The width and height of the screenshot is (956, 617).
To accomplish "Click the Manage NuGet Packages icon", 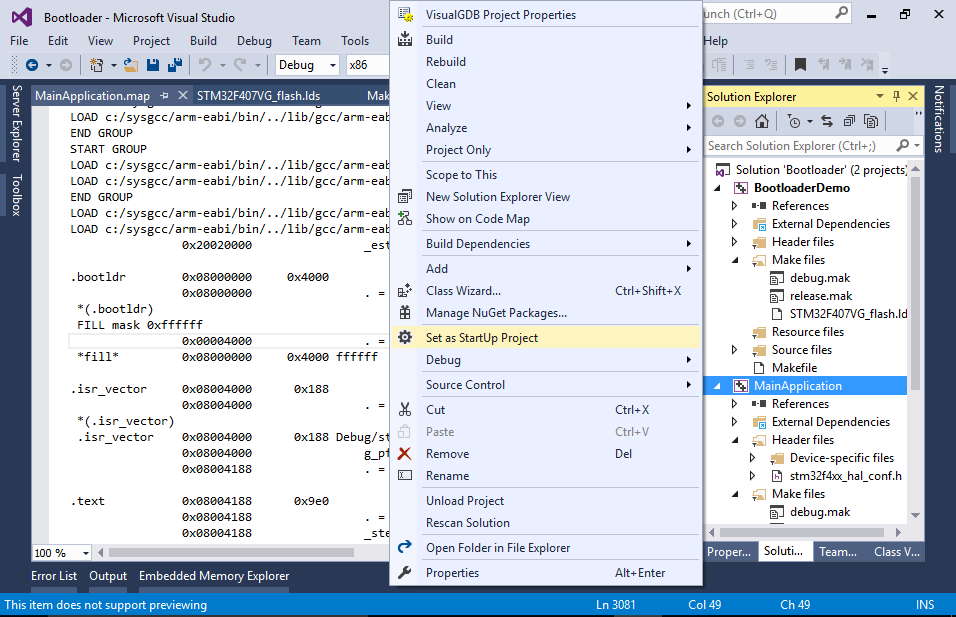I will point(405,313).
